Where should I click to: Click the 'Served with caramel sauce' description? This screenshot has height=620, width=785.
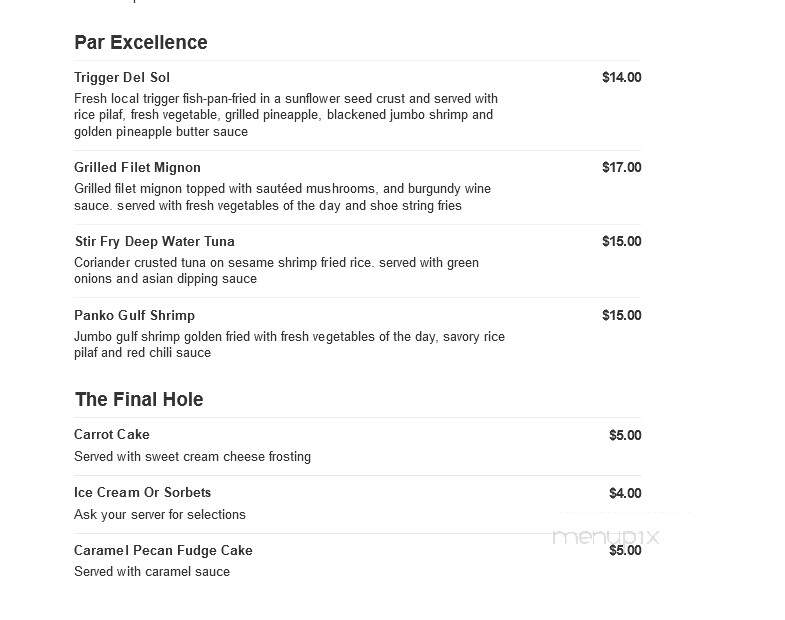152,571
